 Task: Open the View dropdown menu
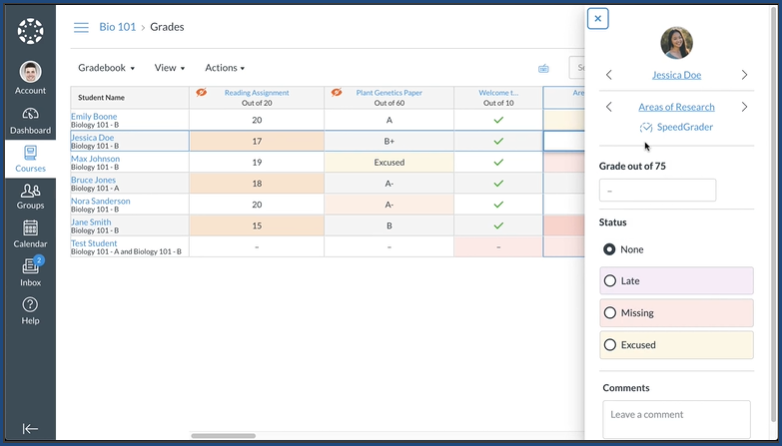[170, 68]
